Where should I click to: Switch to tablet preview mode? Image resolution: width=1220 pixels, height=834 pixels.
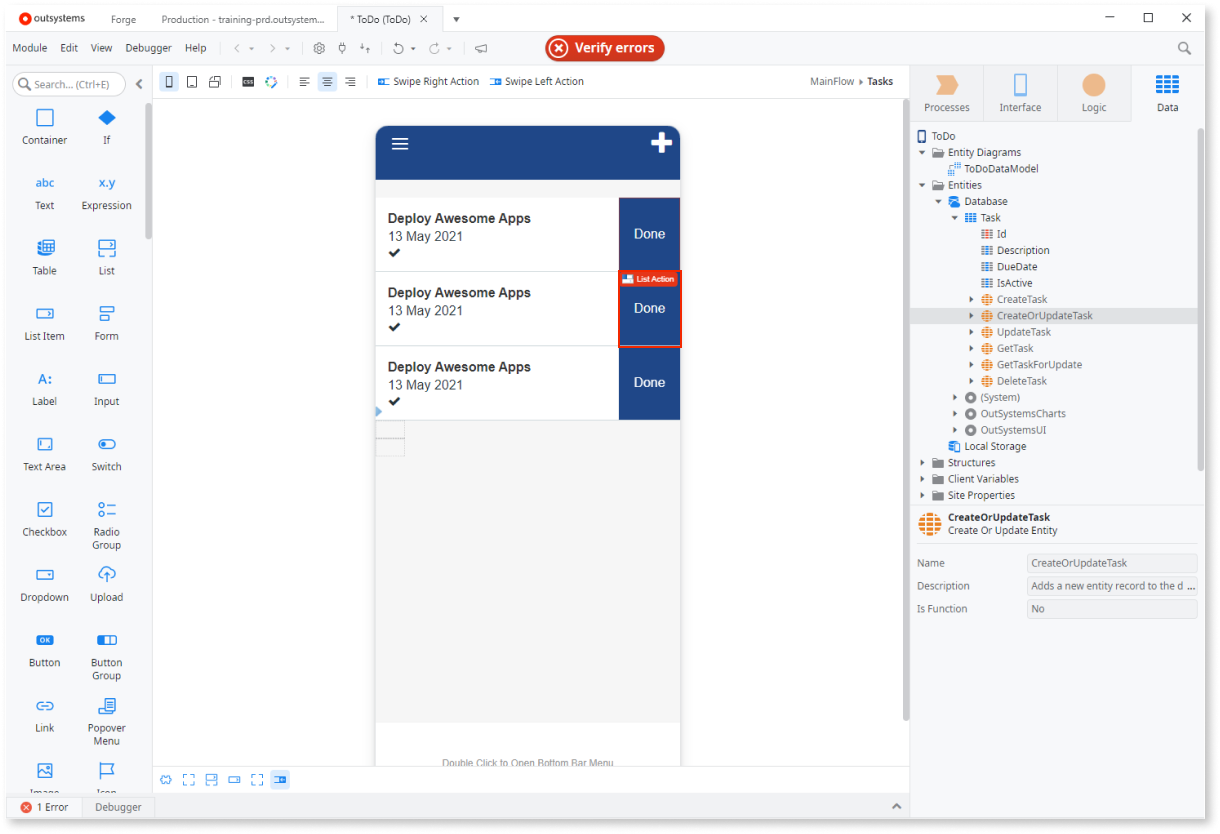[x=191, y=81]
